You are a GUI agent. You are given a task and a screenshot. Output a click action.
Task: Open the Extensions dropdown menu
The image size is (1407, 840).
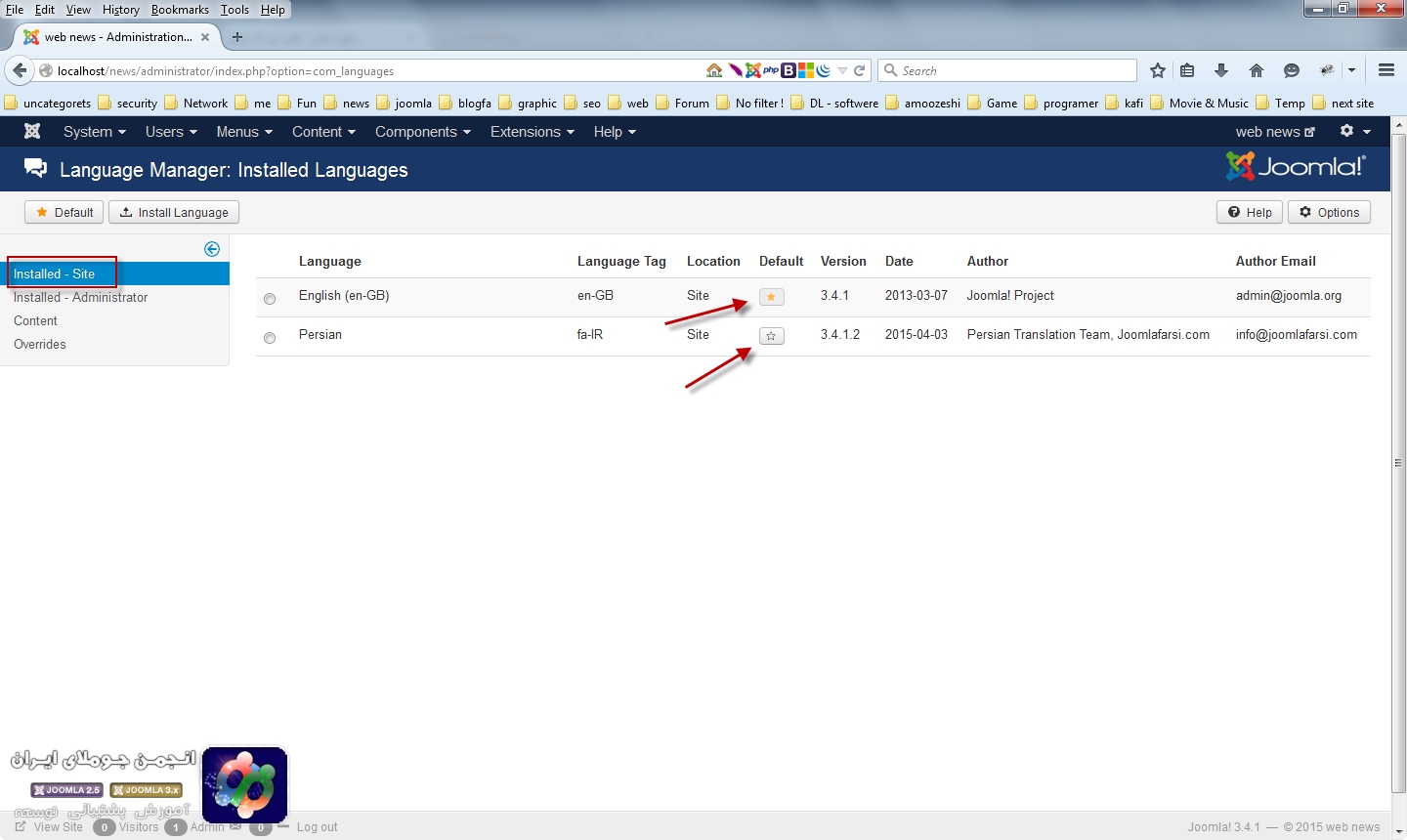pyautogui.click(x=532, y=132)
